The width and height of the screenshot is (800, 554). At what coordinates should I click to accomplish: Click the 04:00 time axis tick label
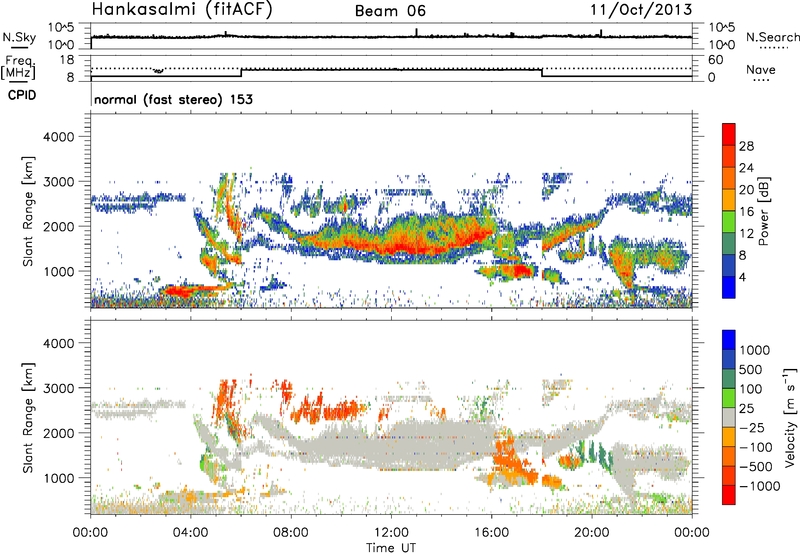tap(190, 533)
